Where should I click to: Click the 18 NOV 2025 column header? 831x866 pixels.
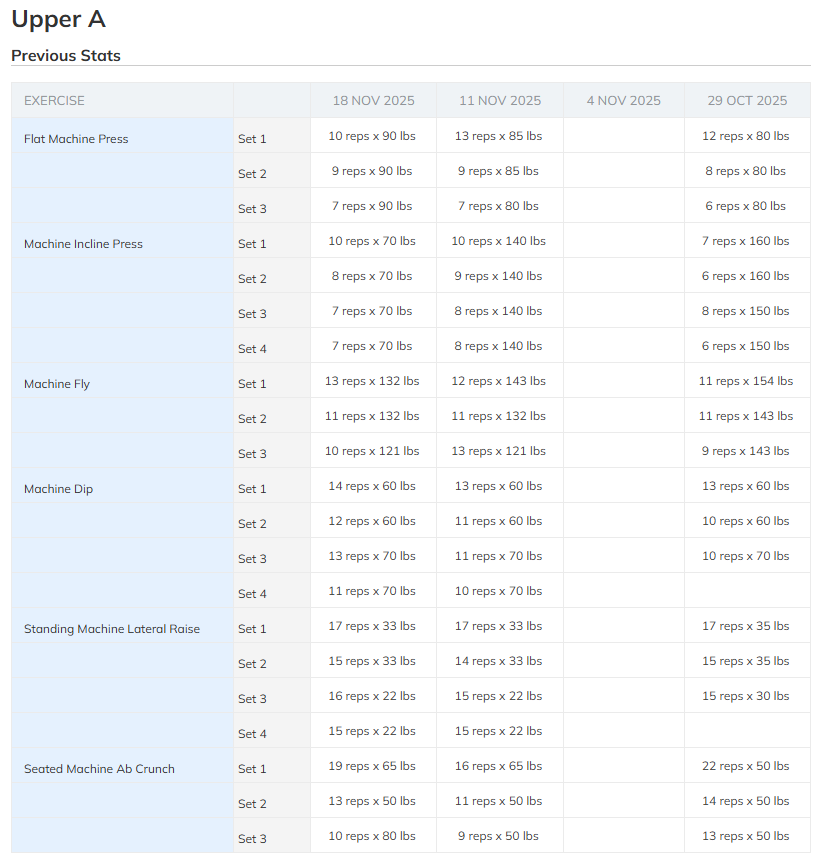pos(372,100)
